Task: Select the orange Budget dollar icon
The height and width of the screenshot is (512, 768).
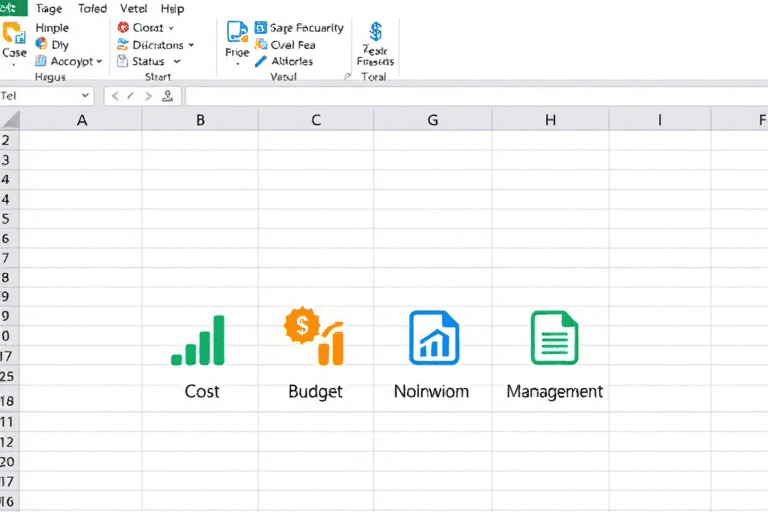Action: pyautogui.click(x=313, y=337)
